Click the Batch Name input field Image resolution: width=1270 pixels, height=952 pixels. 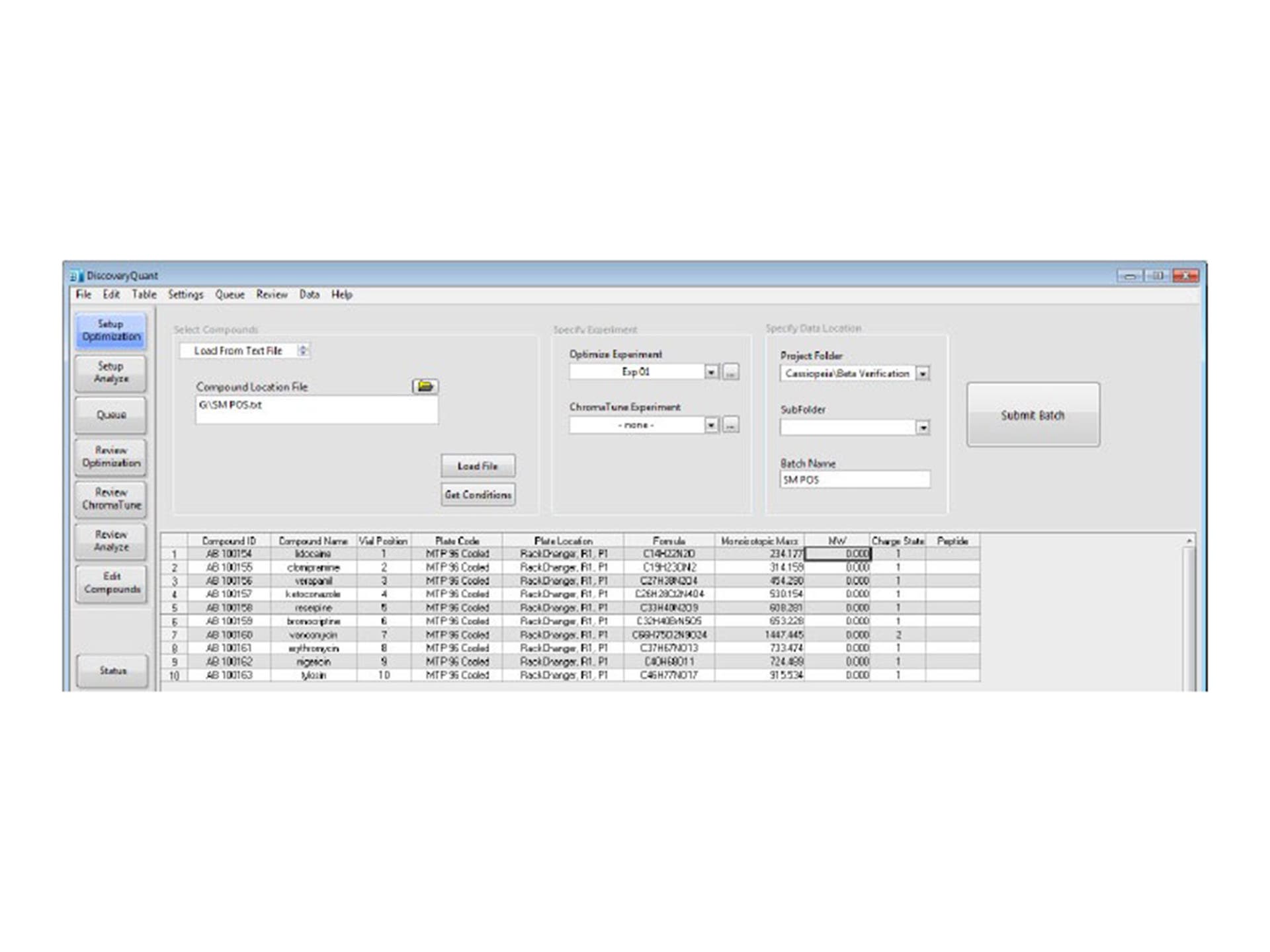click(855, 480)
